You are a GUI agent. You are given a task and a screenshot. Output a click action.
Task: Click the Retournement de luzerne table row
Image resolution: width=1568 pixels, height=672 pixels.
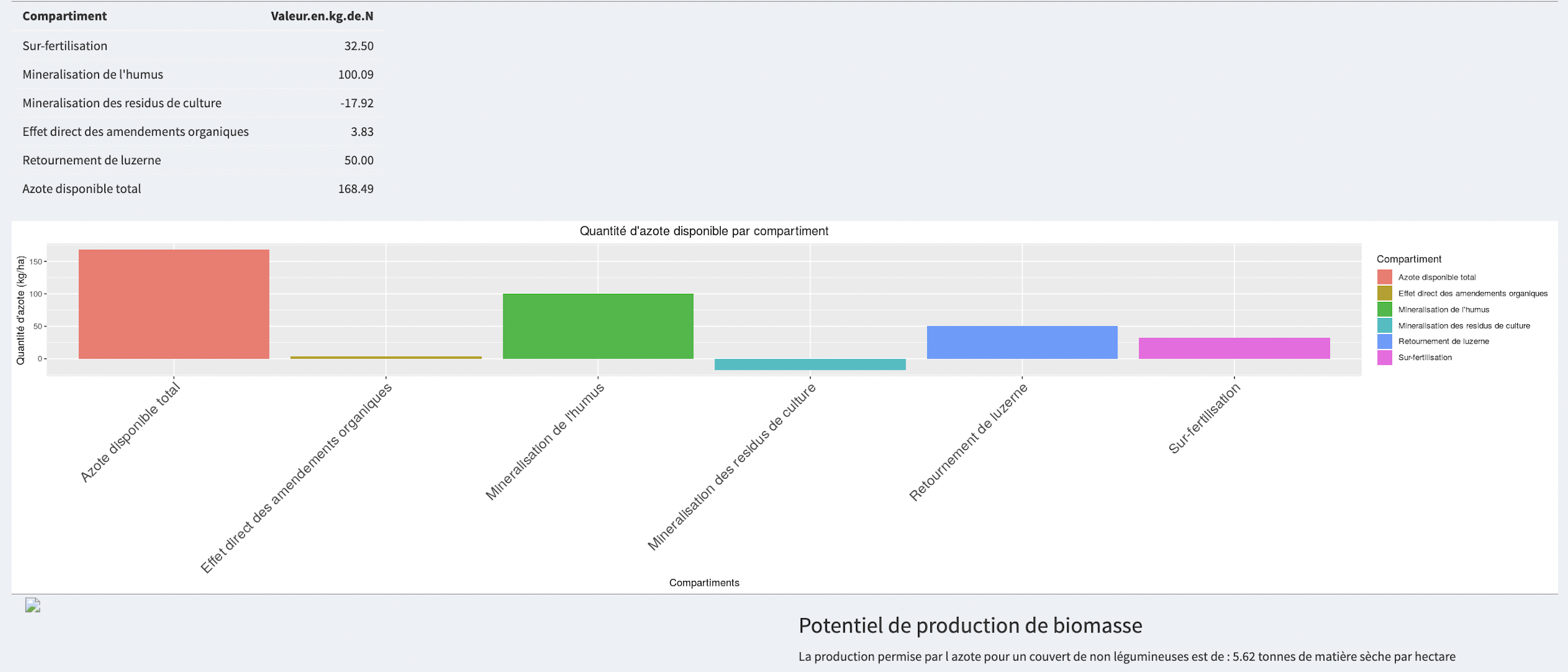(198, 160)
